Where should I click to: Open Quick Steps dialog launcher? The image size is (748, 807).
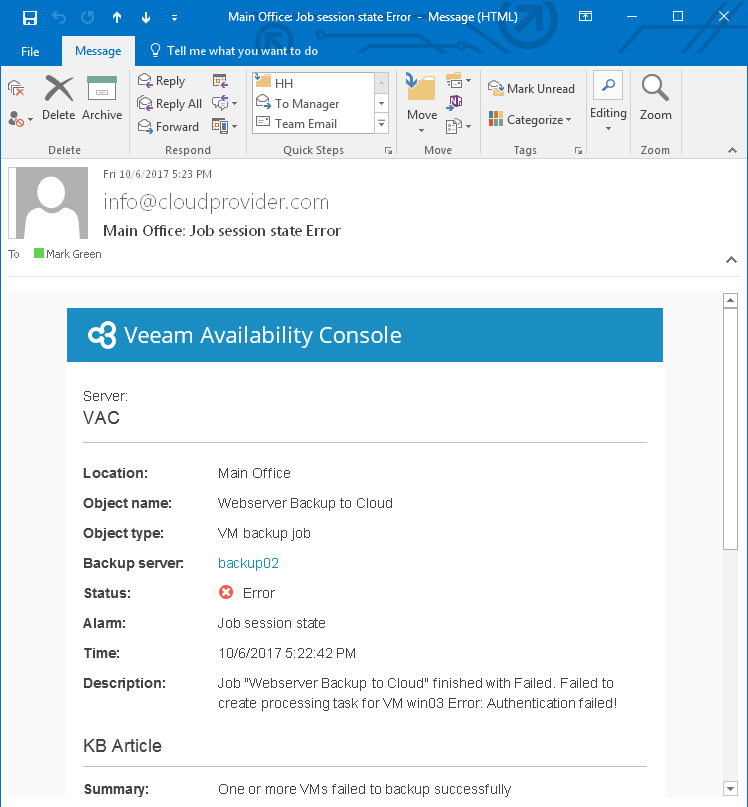point(388,150)
